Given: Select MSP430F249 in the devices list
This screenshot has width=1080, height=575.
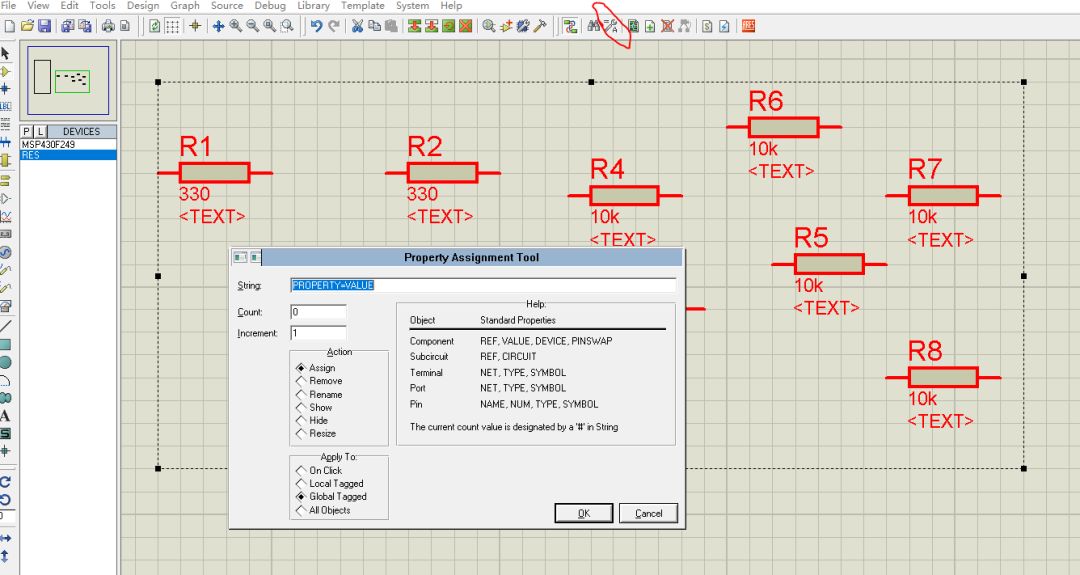Looking at the screenshot, I should pyautogui.click(x=68, y=145).
